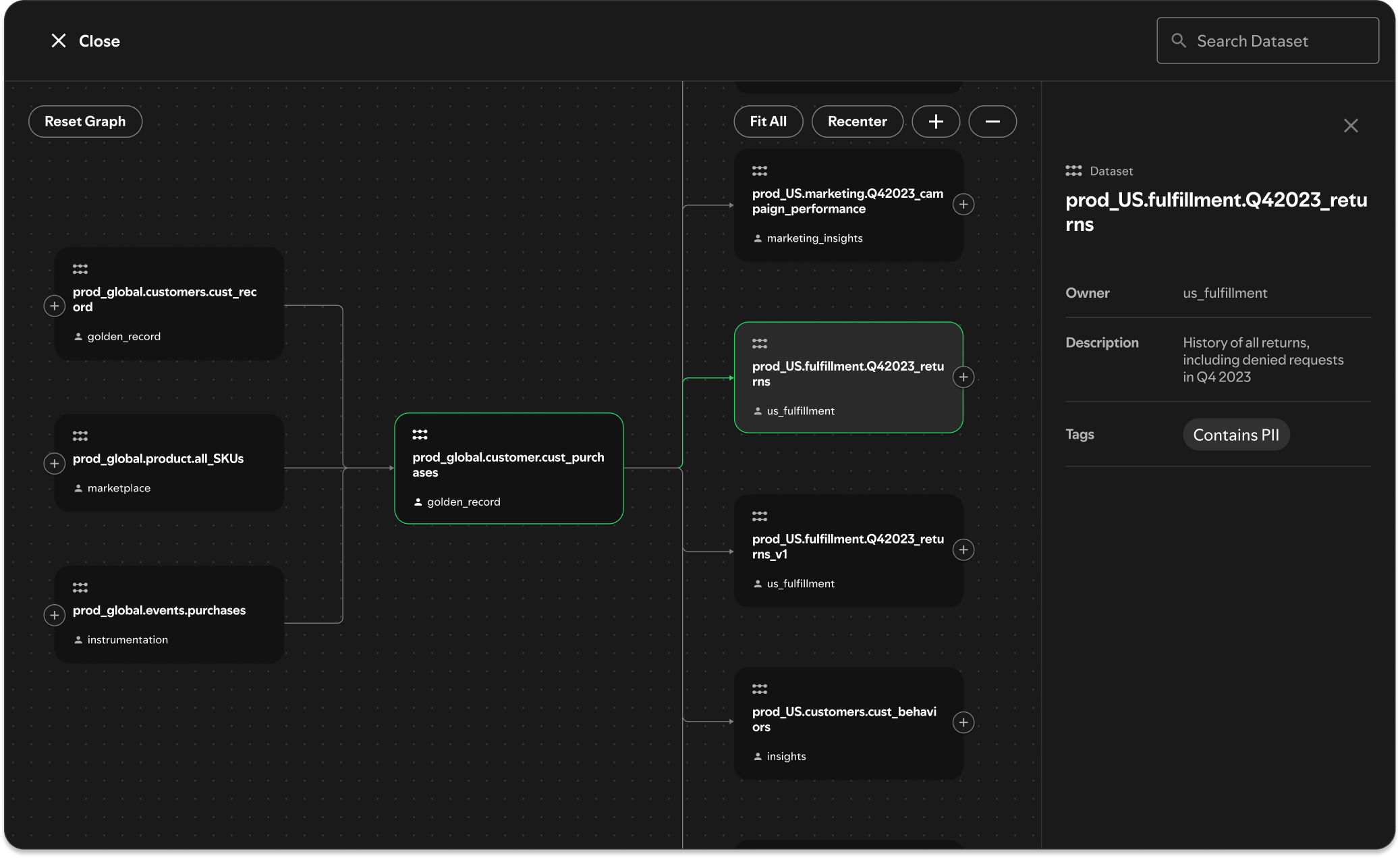Click dataset icon on cust_purchases node
Image resolution: width=1400 pixels, height=858 pixels.
(420, 434)
